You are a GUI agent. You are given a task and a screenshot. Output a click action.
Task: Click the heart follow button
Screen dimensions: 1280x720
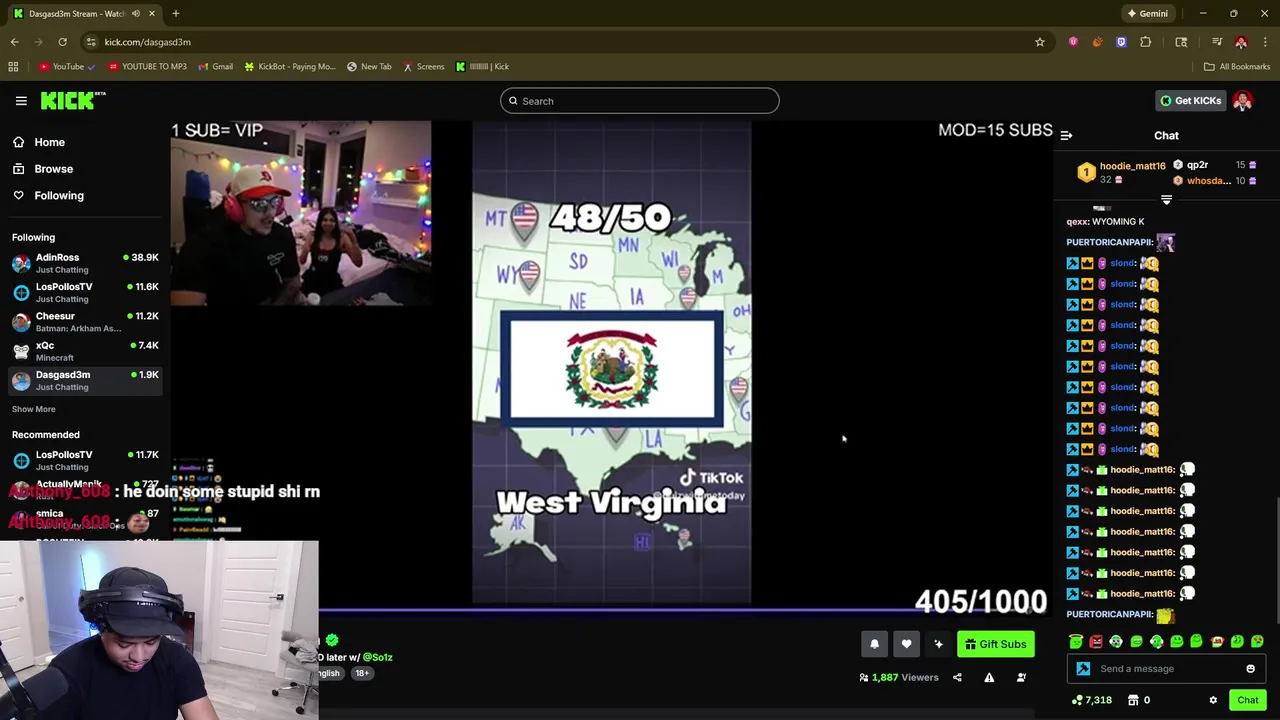[906, 644]
